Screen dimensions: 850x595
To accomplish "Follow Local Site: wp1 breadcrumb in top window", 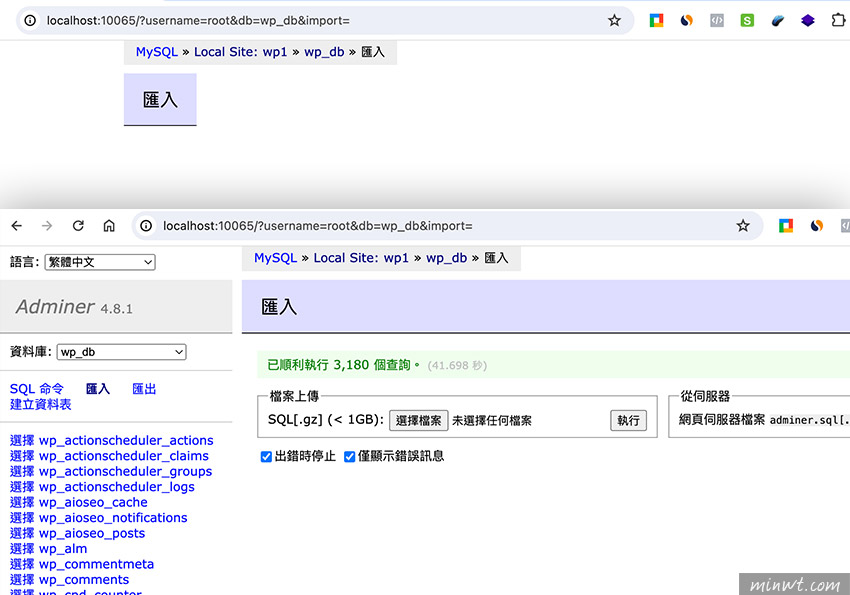I will click(241, 52).
